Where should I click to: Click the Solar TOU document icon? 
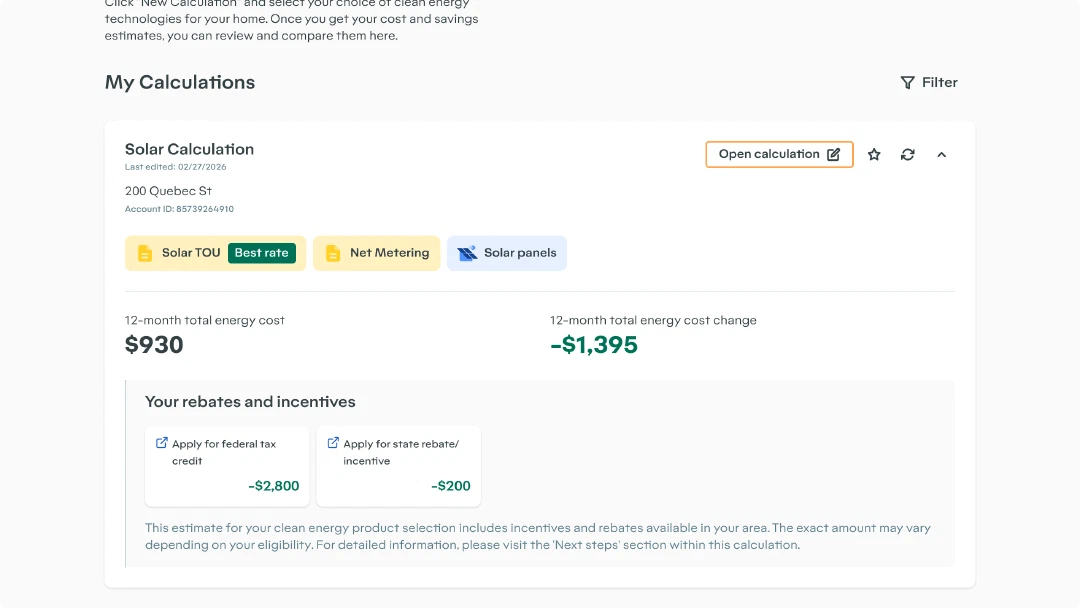pos(145,253)
